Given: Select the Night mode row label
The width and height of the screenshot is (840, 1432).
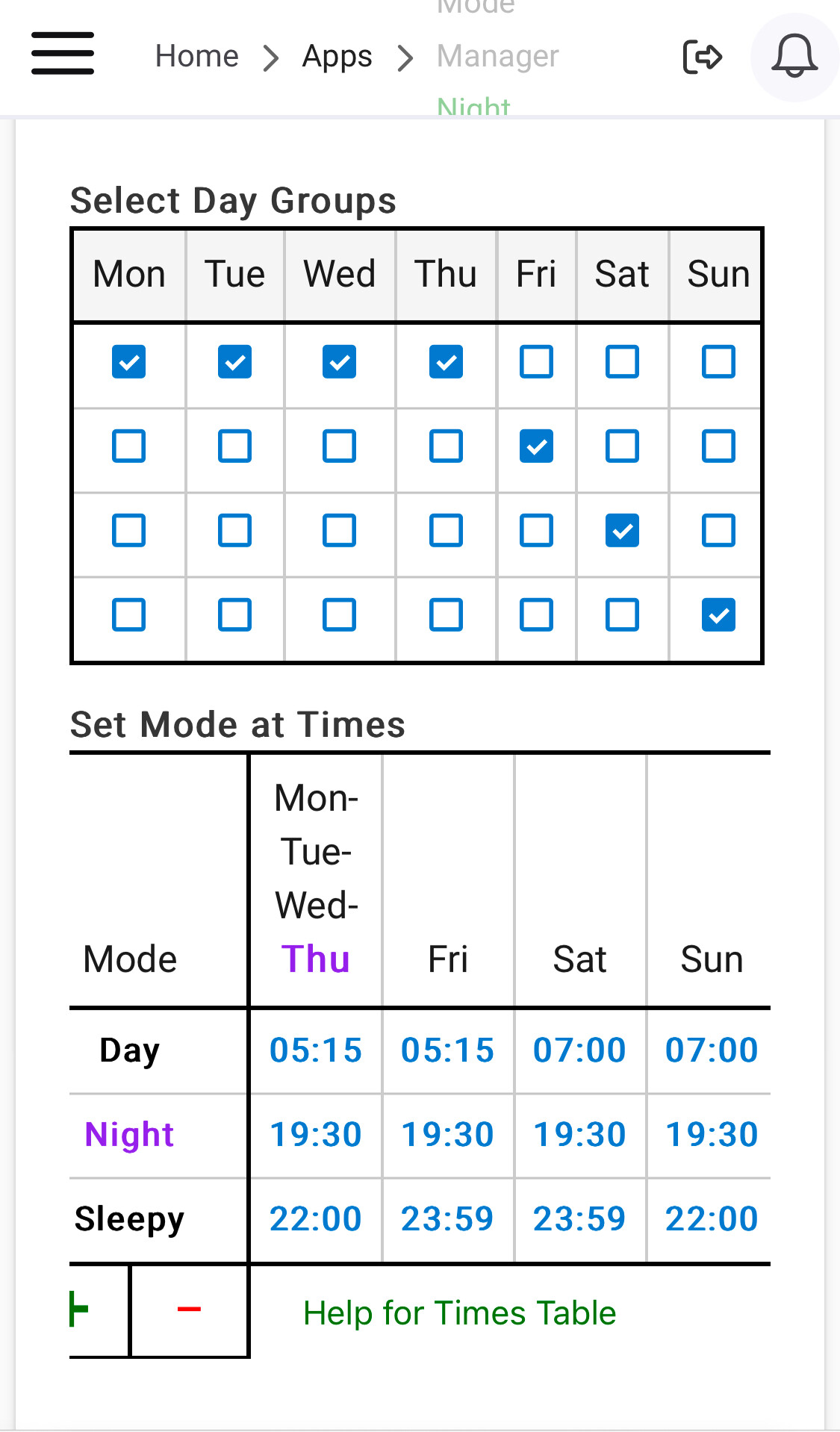Looking at the screenshot, I should pos(129,1134).
